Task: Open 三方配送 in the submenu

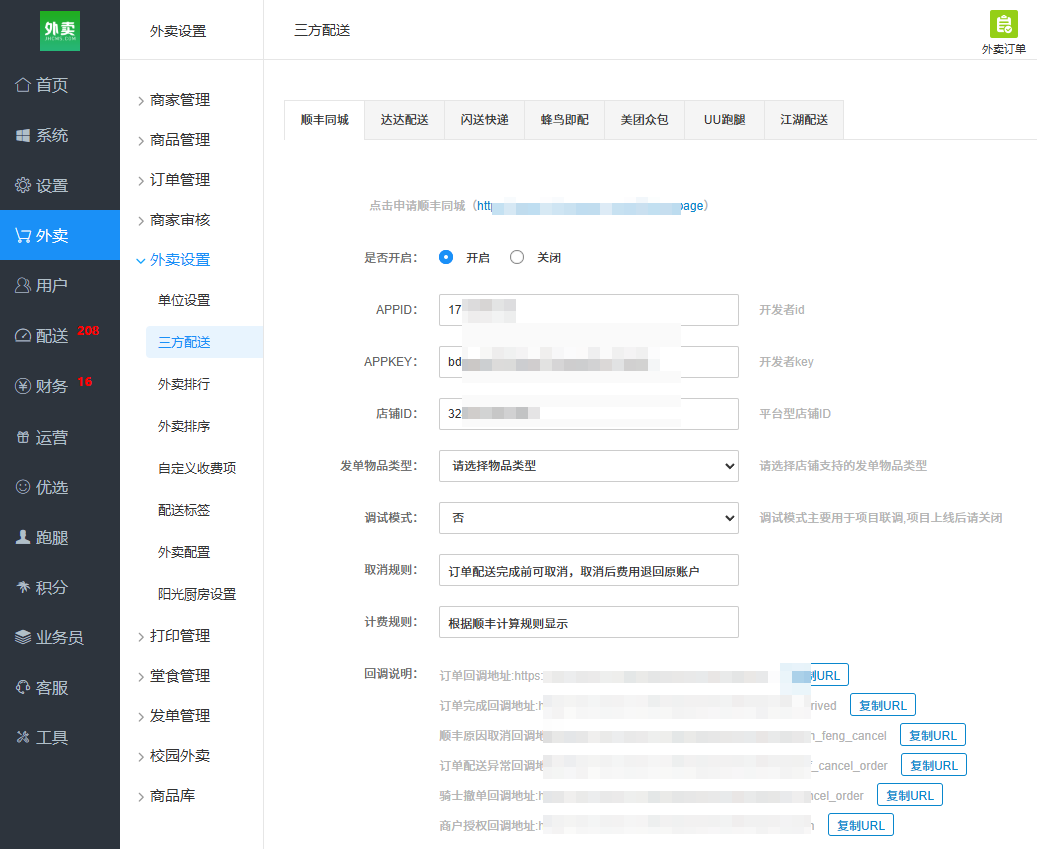Action: (204, 342)
